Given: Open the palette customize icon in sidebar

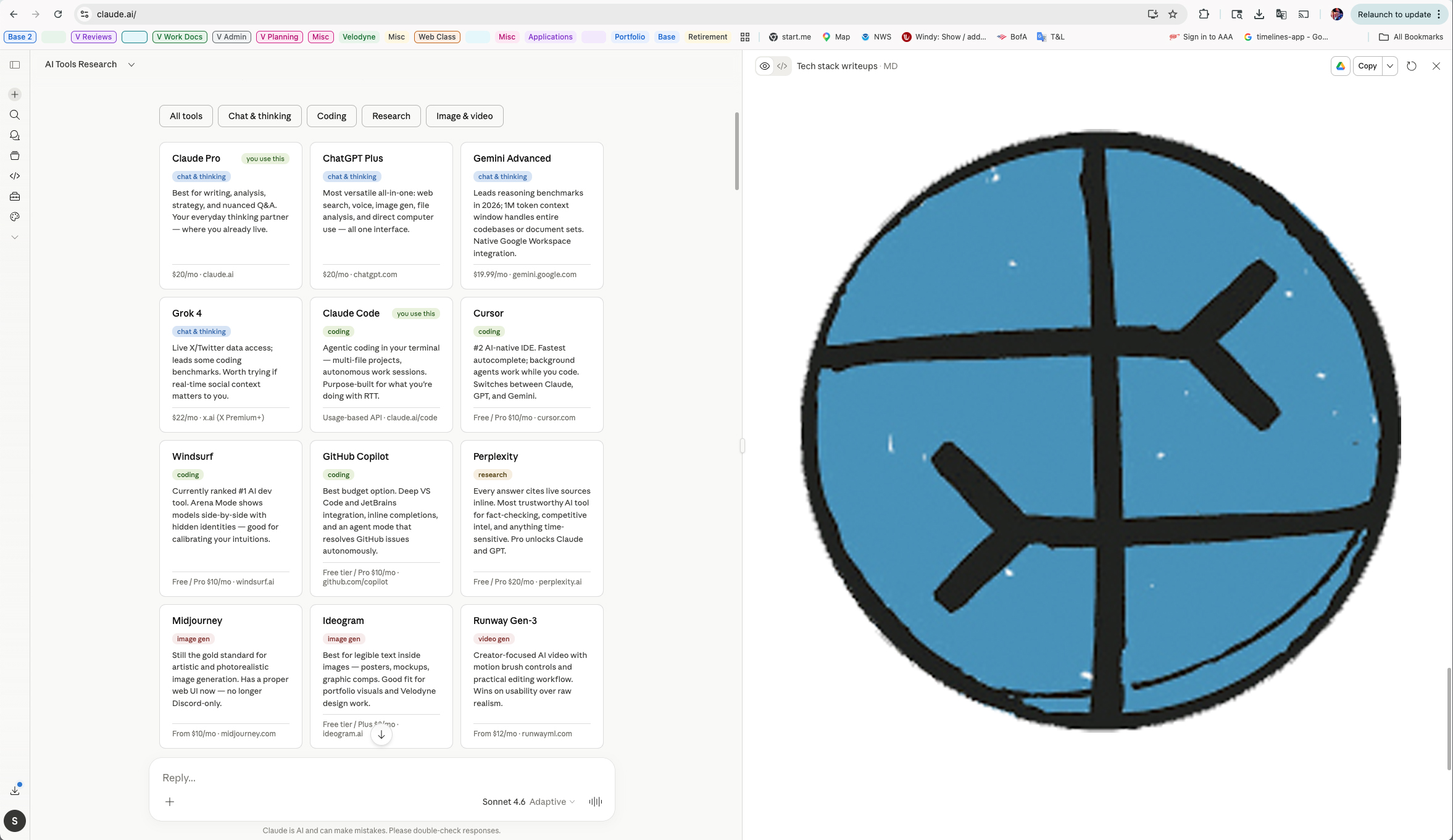Looking at the screenshot, I should pyautogui.click(x=15, y=217).
